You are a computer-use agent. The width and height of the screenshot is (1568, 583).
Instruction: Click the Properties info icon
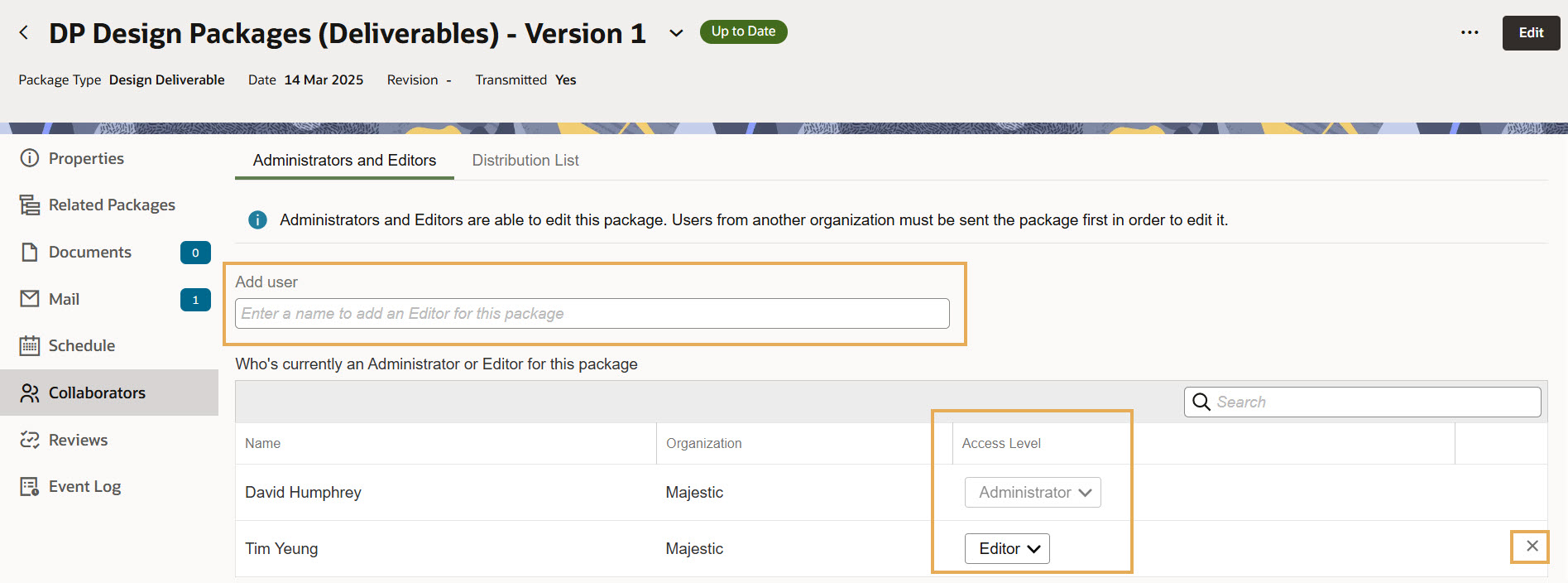[x=30, y=158]
